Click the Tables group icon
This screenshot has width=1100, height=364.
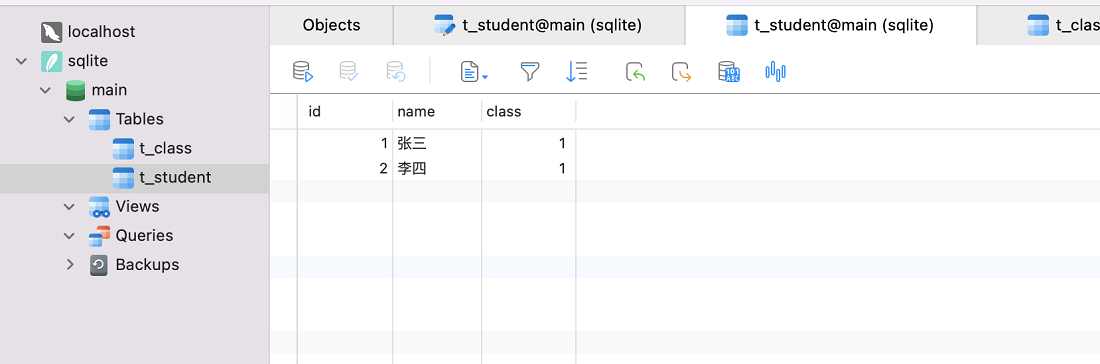99,119
